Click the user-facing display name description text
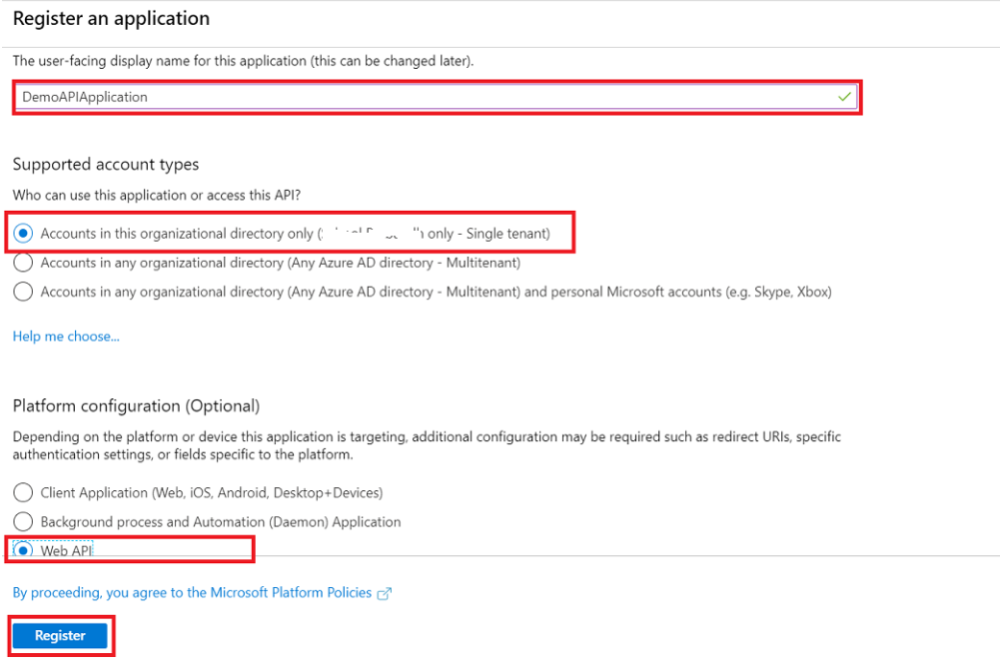1003x668 pixels. point(243,61)
